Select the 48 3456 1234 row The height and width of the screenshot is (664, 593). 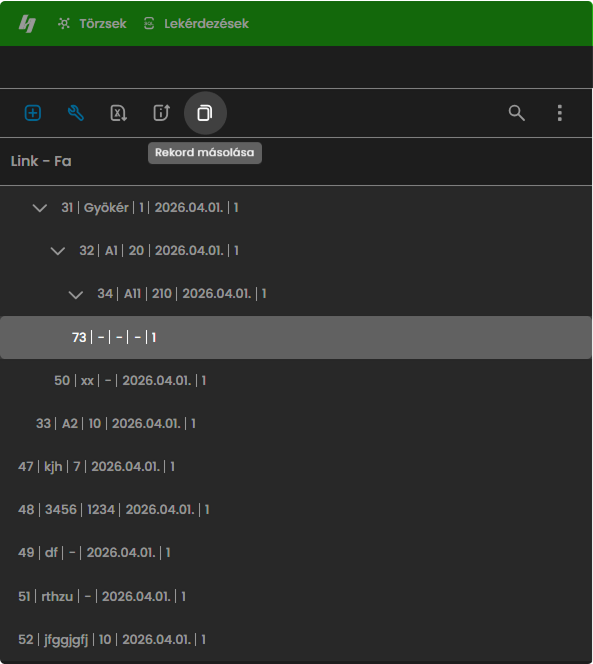pyautogui.click(x=296, y=509)
